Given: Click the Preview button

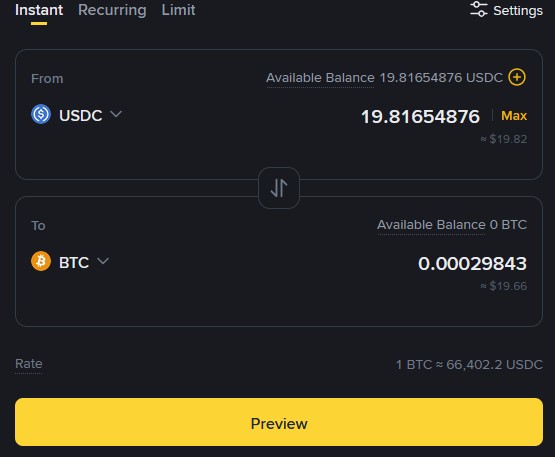Looking at the screenshot, I should tap(279, 422).
